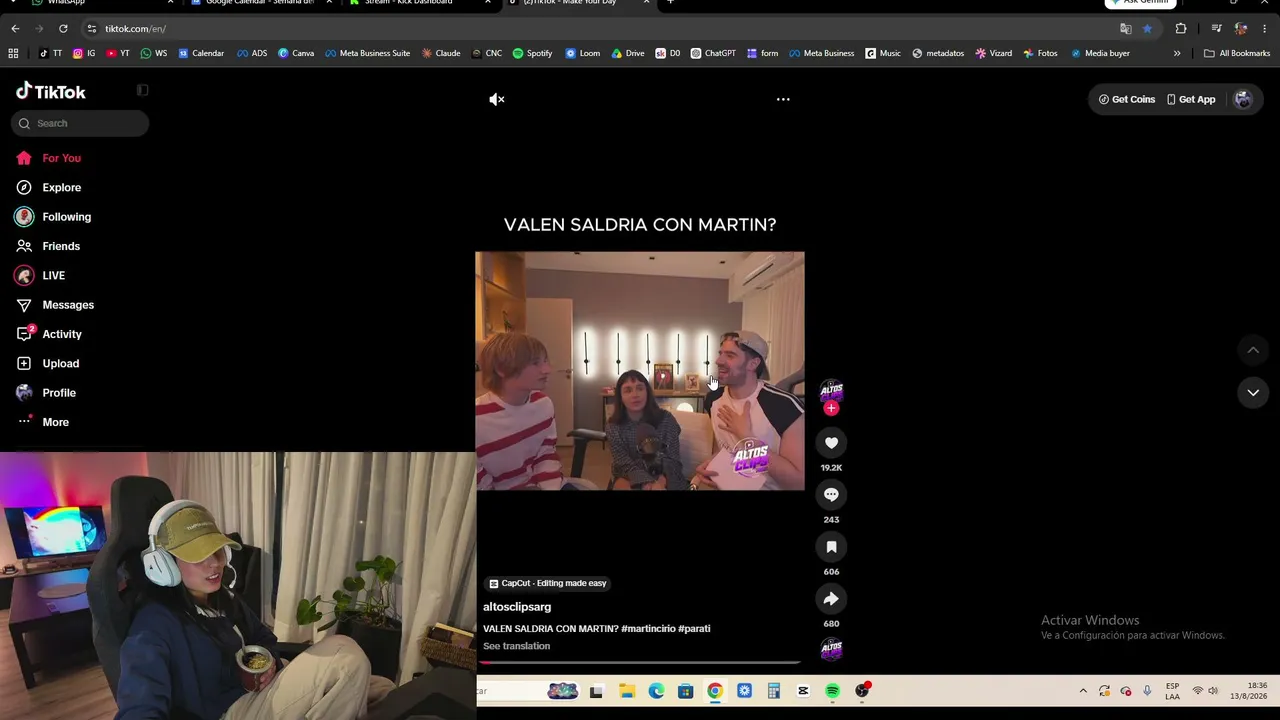
Task: Click the Get Coins button
Action: pos(1127,99)
